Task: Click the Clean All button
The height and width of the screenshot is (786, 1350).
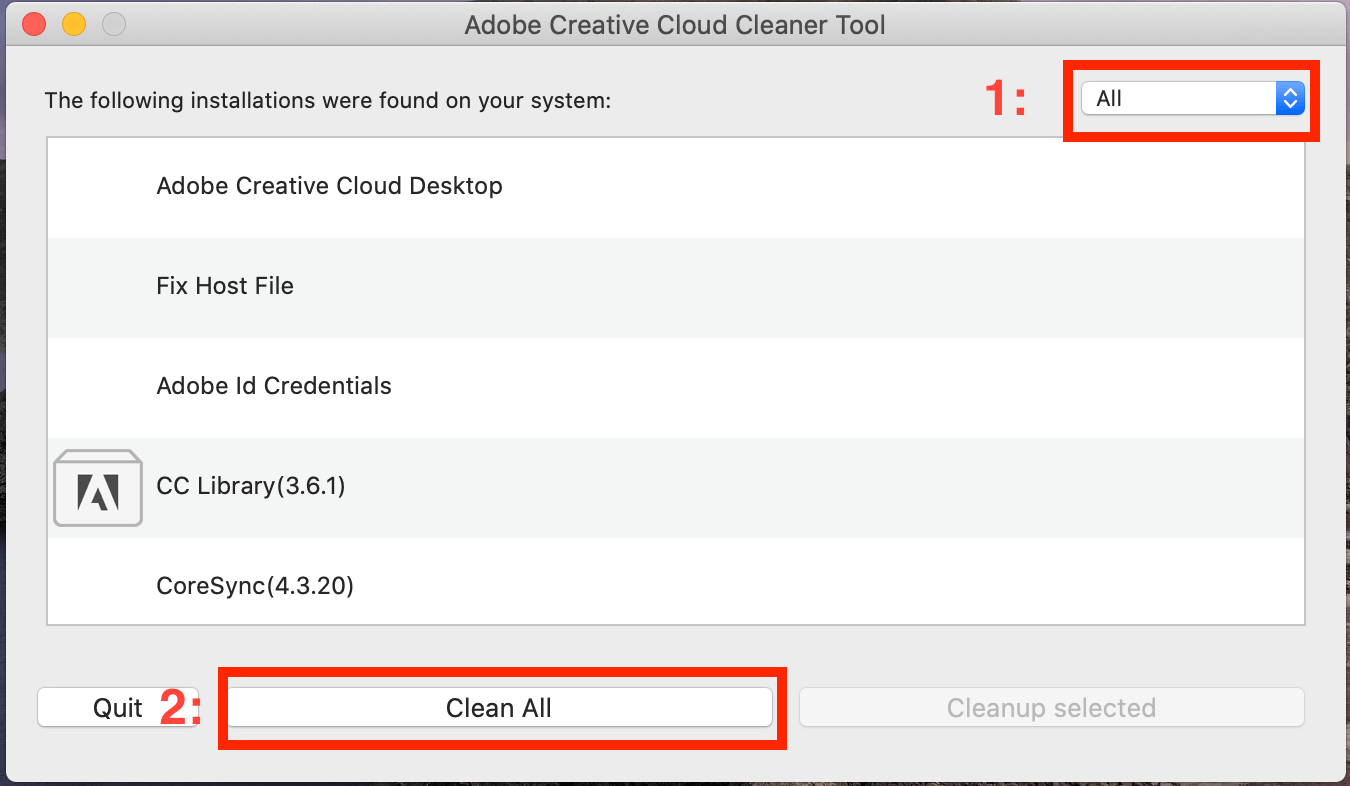Action: (499, 708)
